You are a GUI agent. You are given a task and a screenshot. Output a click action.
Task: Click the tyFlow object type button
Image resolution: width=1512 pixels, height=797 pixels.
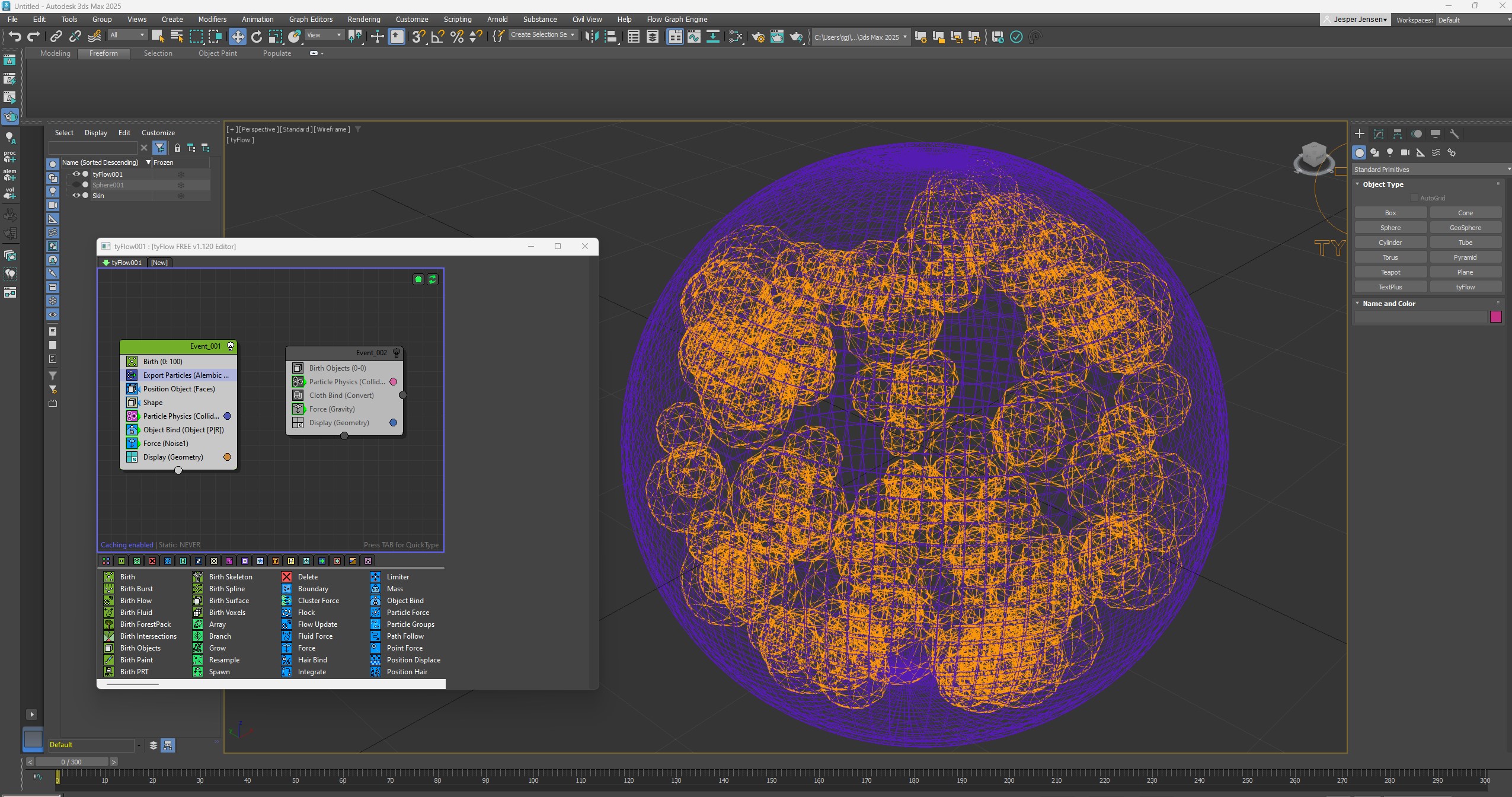click(x=1465, y=287)
